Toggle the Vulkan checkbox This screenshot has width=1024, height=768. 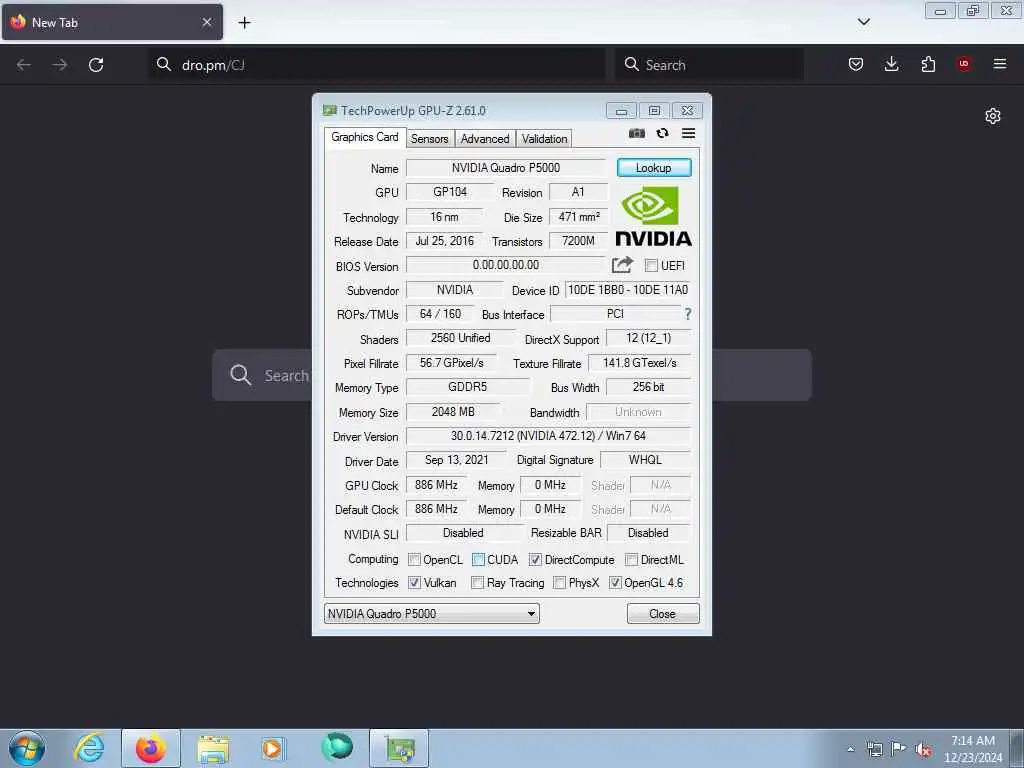pyautogui.click(x=414, y=583)
